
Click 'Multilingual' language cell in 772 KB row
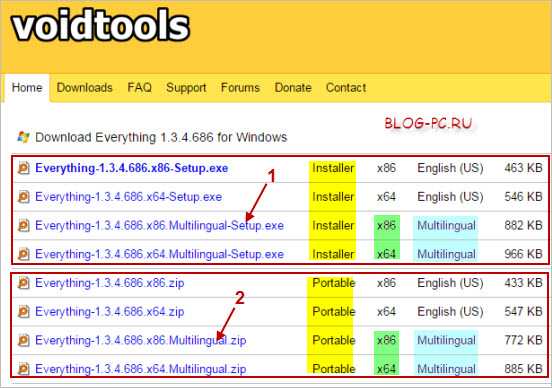(446, 340)
